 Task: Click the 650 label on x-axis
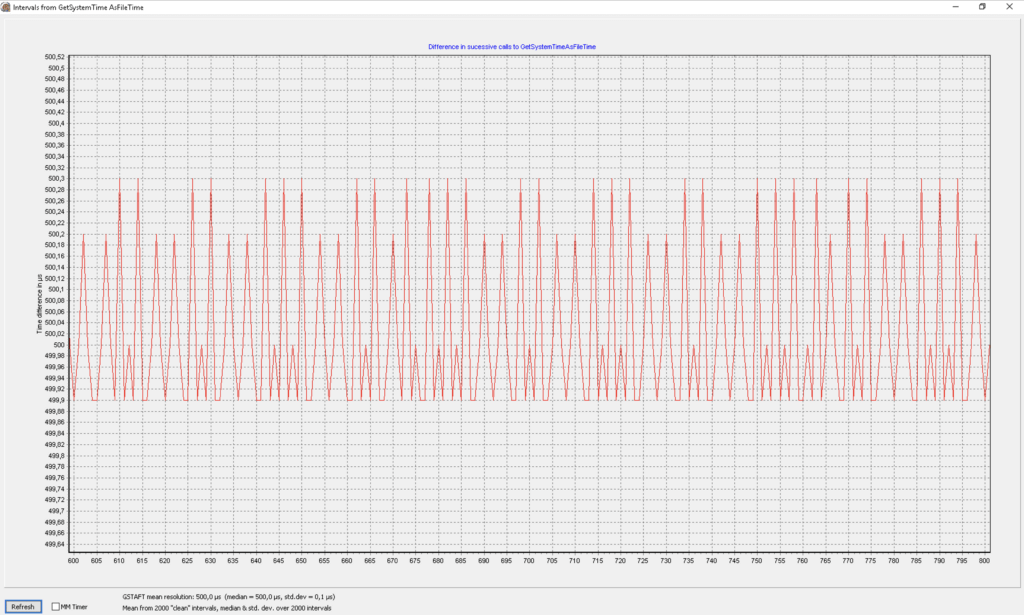[x=301, y=561]
